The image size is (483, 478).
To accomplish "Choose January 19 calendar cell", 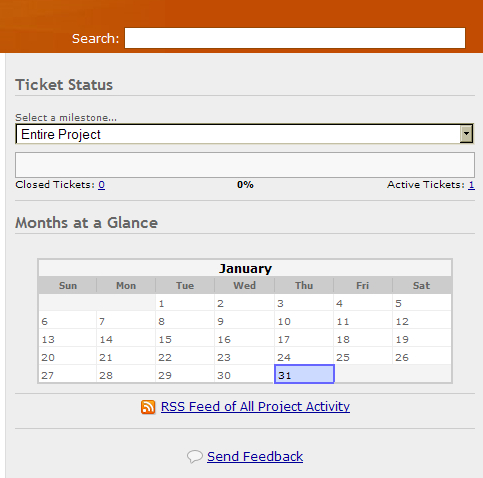I will tap(422, 339).
